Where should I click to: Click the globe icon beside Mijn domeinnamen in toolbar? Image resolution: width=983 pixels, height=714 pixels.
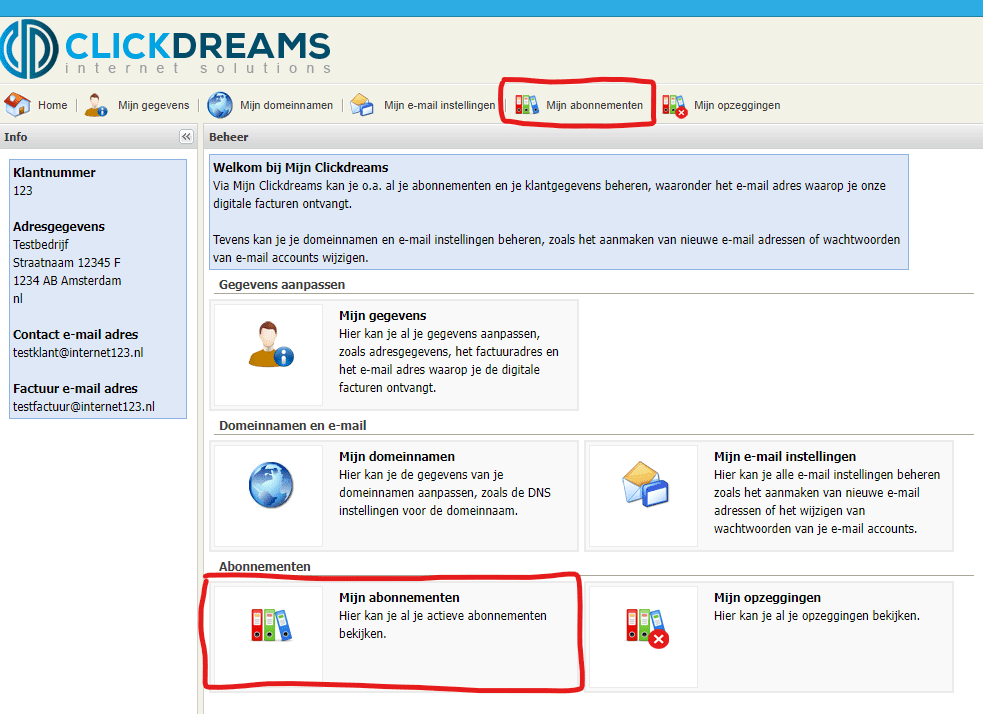pos(220,105)
